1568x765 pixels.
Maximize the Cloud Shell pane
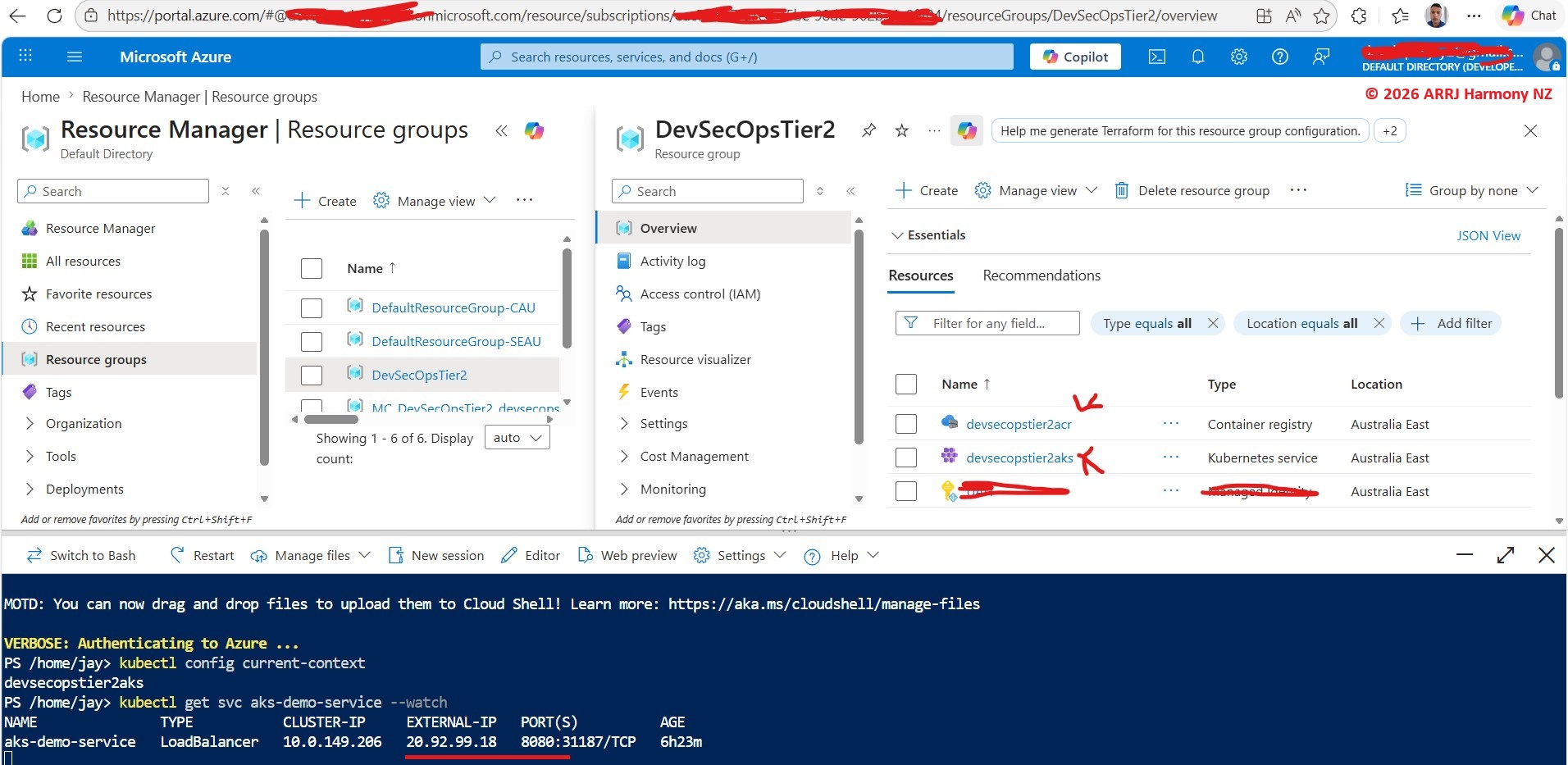coord(1506,555)
